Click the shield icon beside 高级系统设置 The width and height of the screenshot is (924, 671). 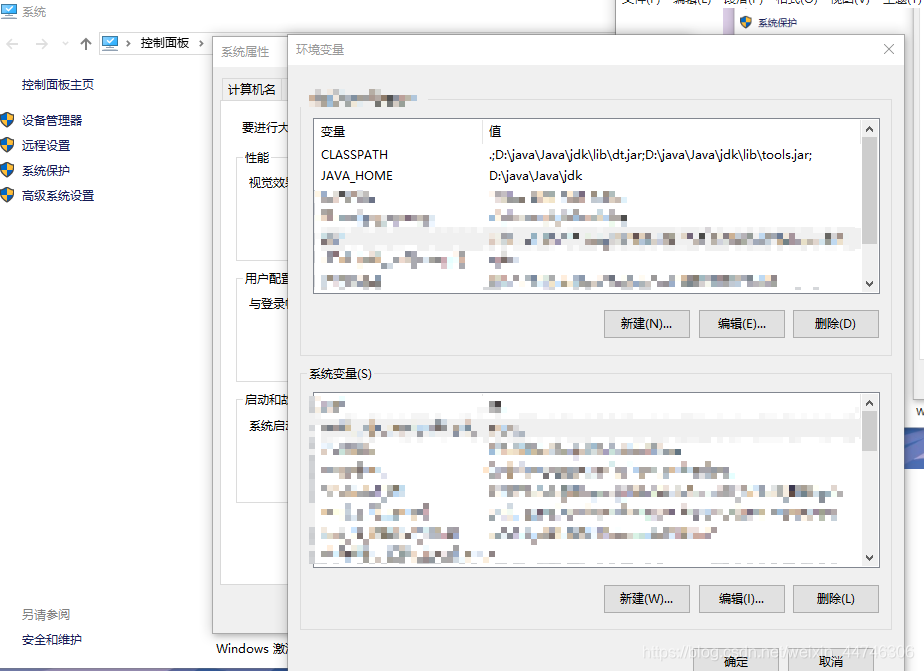click(x=7, y=192)
